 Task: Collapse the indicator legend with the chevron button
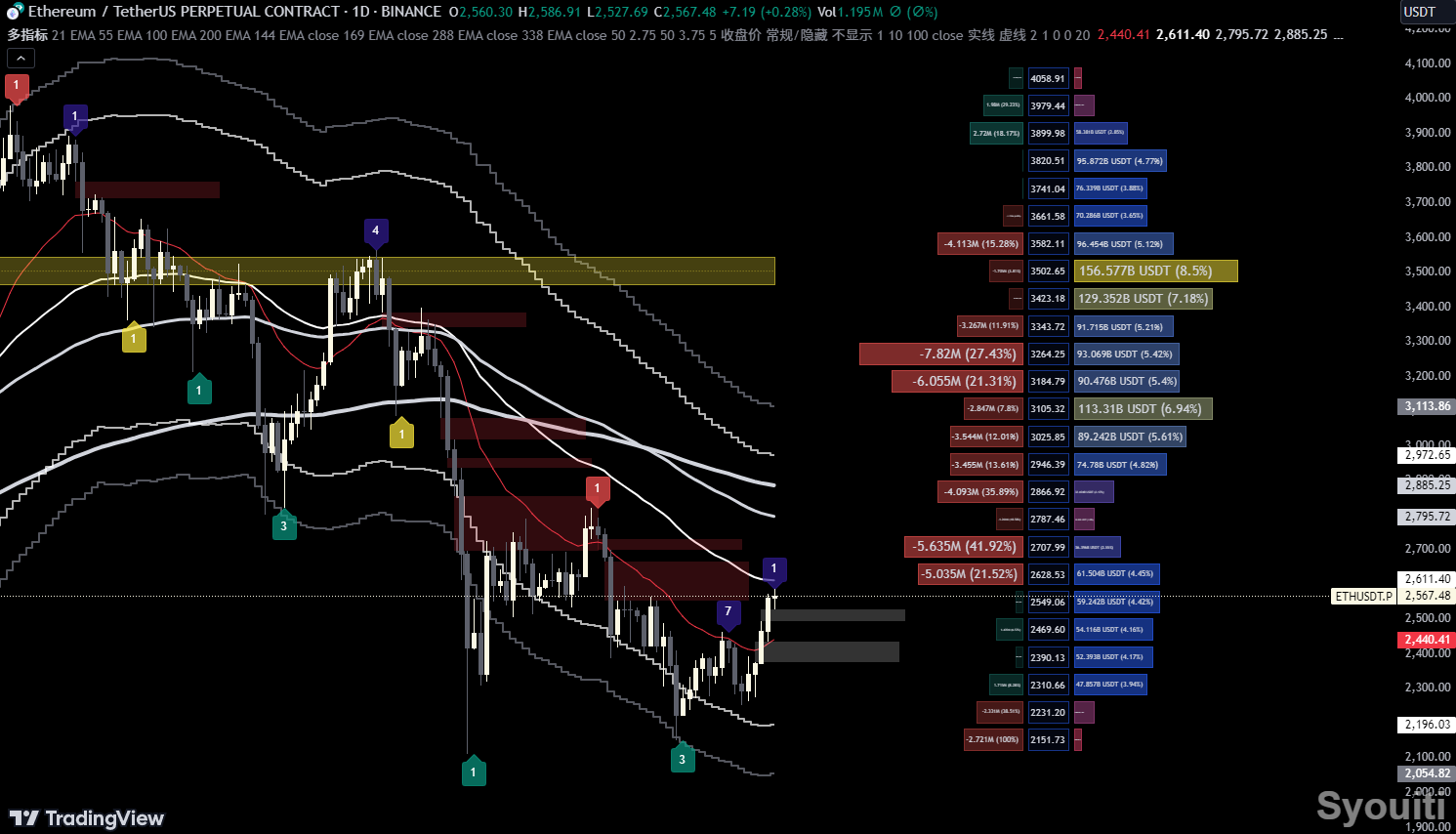[x=21, y=59]
